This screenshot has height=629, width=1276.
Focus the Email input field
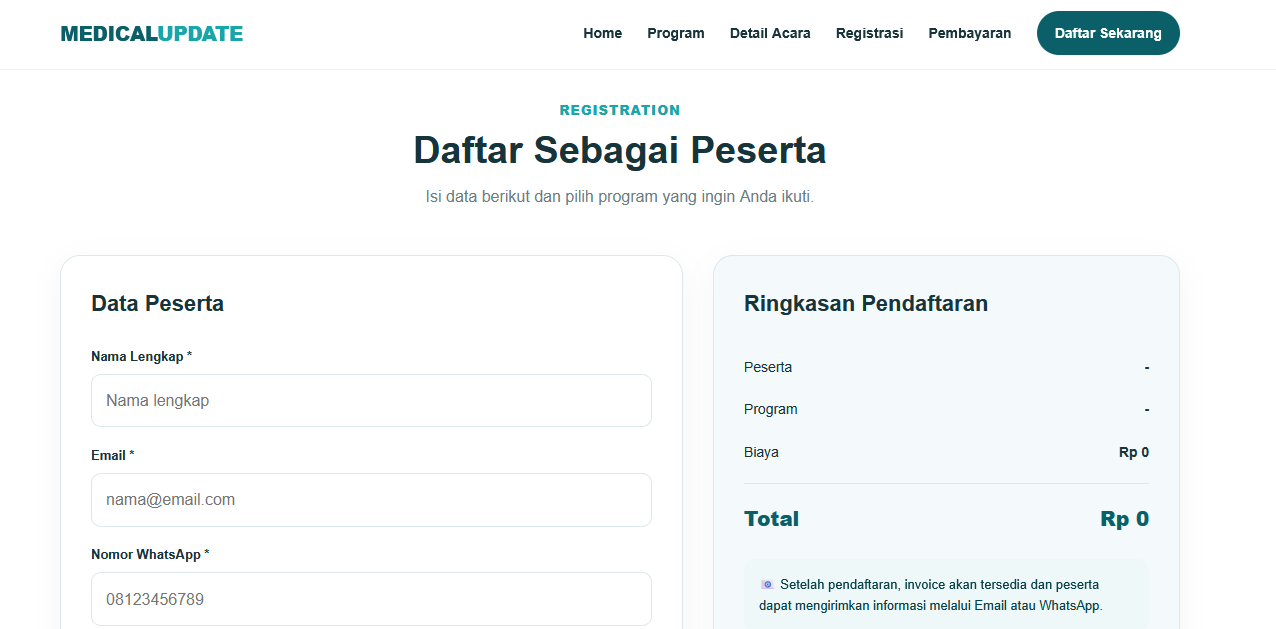coord(371,500)
